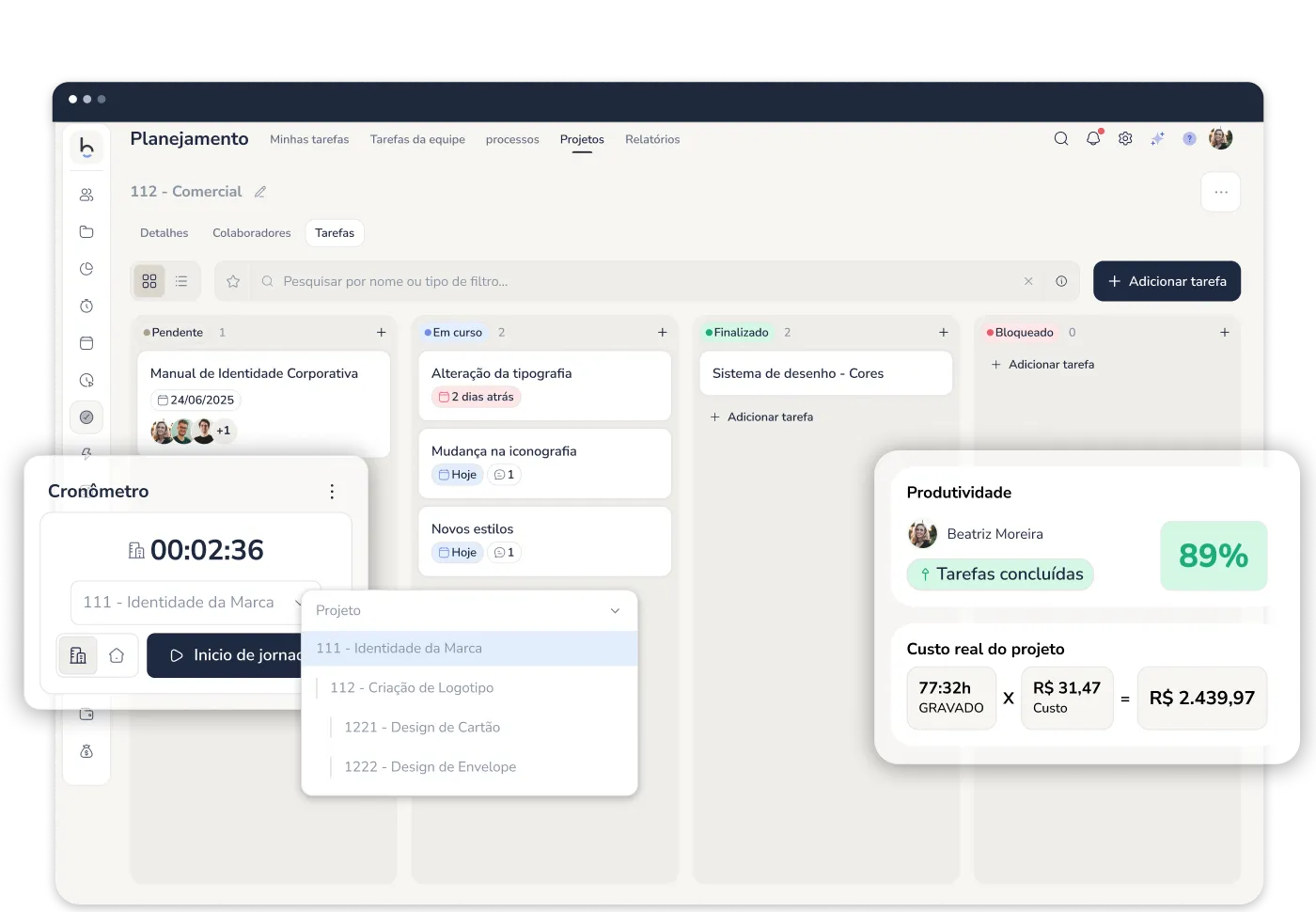Switch to Colaboradores sub-tab
1316x912 pixels.
(252, 233)
